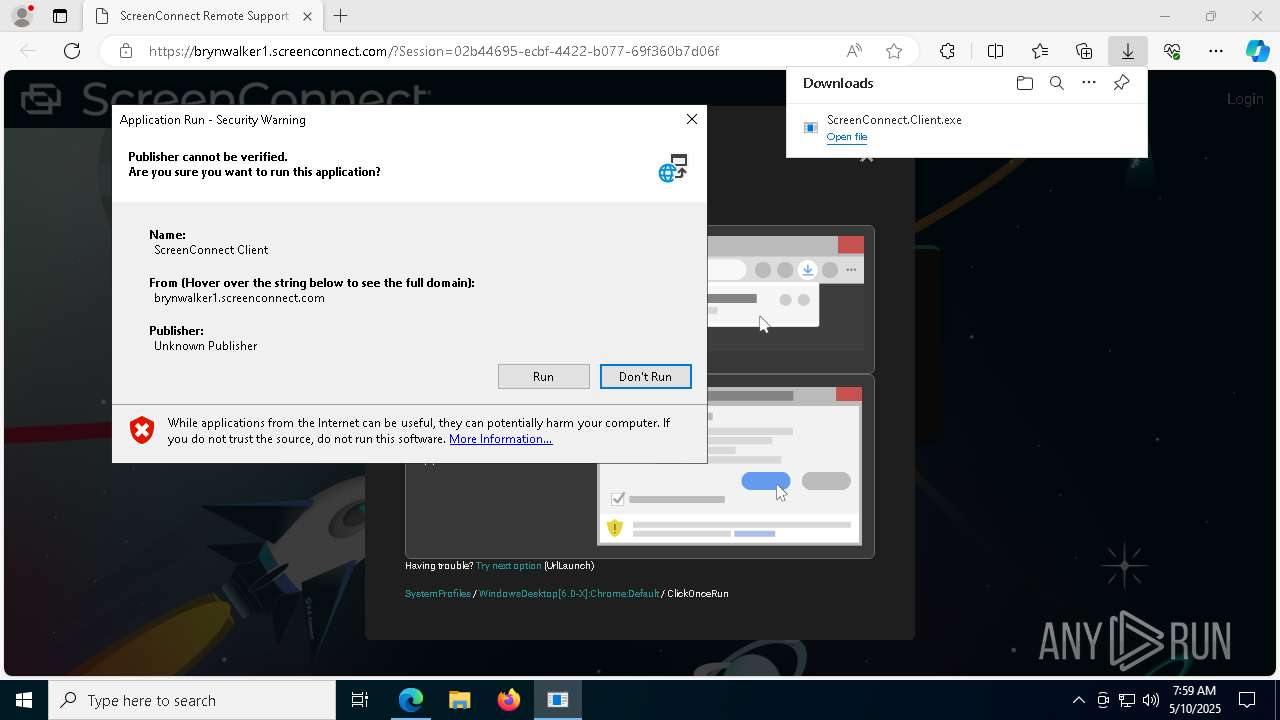View site information lock icon

[x=125, y=51]
